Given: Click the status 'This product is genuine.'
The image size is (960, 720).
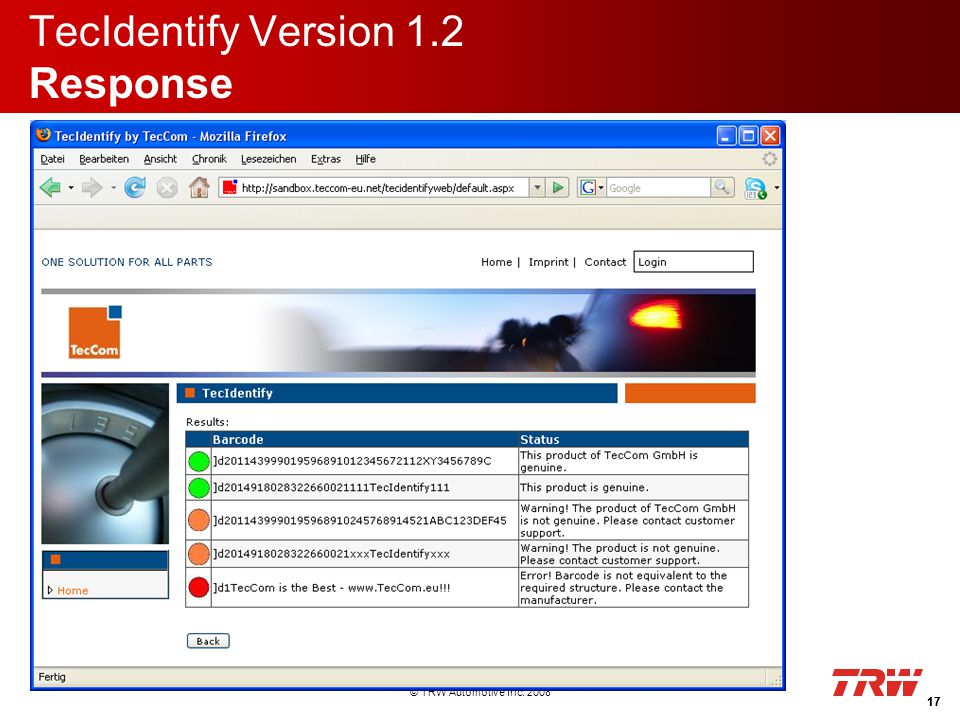Looking at the screenshot, I should 584,488.
